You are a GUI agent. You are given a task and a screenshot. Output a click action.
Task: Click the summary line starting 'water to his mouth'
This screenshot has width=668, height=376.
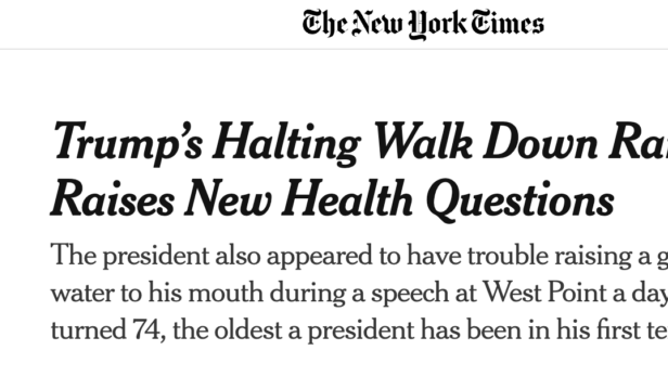(359, 293)
